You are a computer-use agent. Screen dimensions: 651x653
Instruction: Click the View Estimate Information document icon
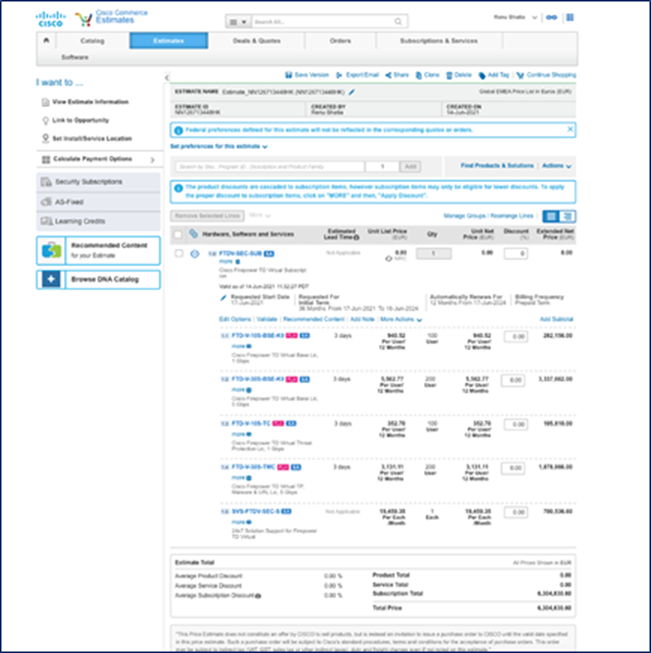coord(45,102)
